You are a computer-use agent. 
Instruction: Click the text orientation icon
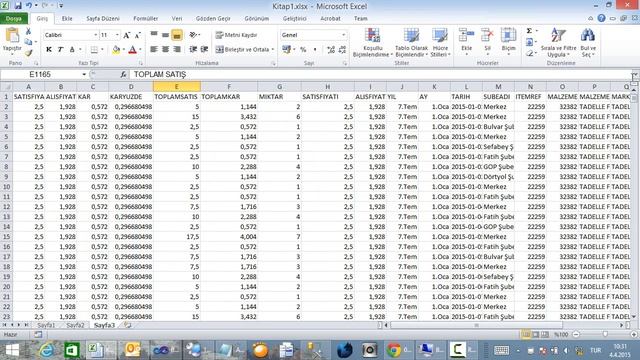point(193,35)
